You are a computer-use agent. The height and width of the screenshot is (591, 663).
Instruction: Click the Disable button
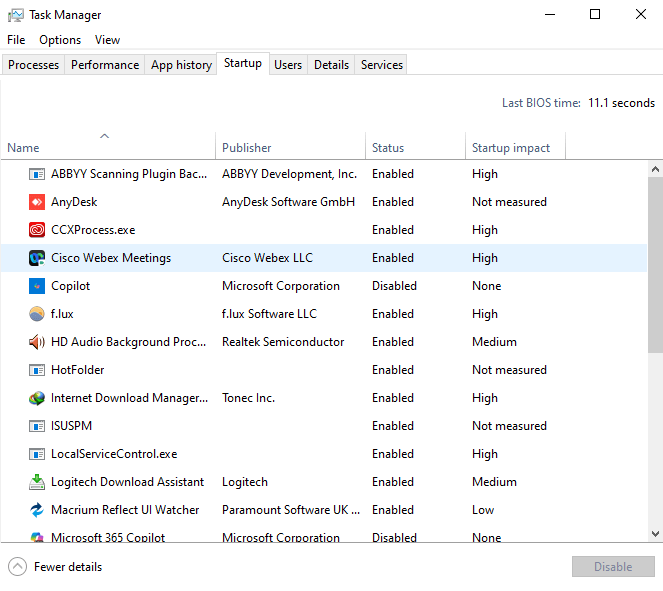click(613, 566)
